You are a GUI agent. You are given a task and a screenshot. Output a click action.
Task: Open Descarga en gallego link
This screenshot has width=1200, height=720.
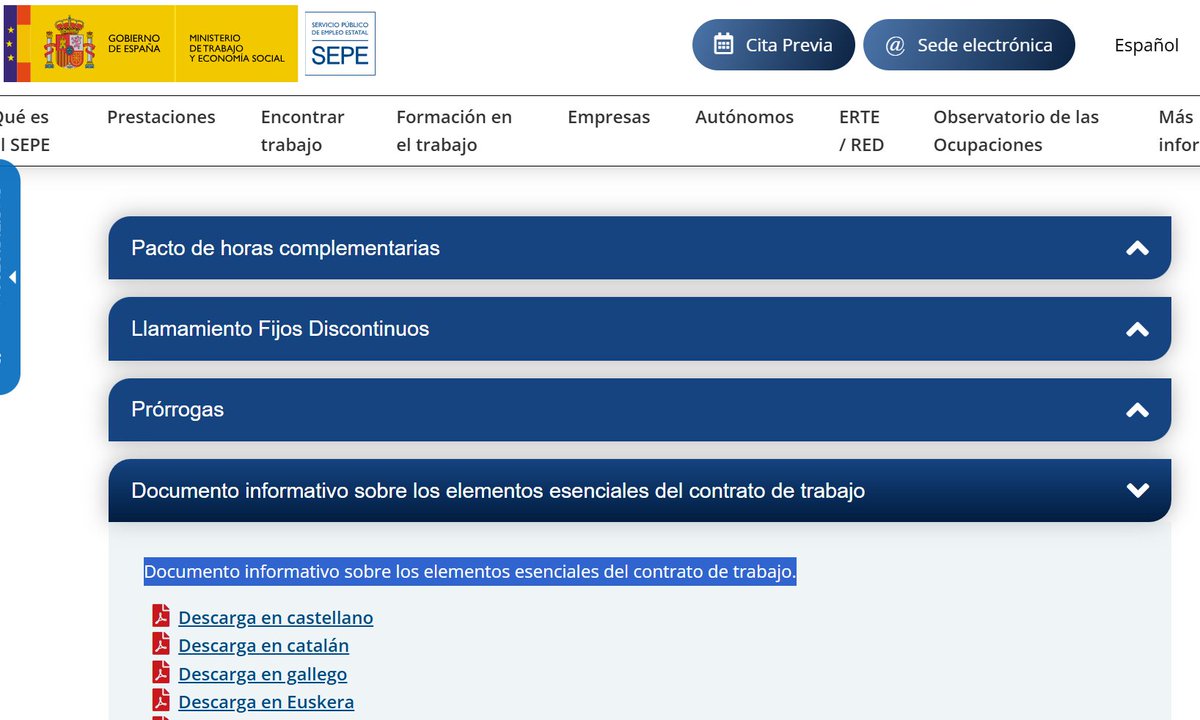tap(263, 674)
